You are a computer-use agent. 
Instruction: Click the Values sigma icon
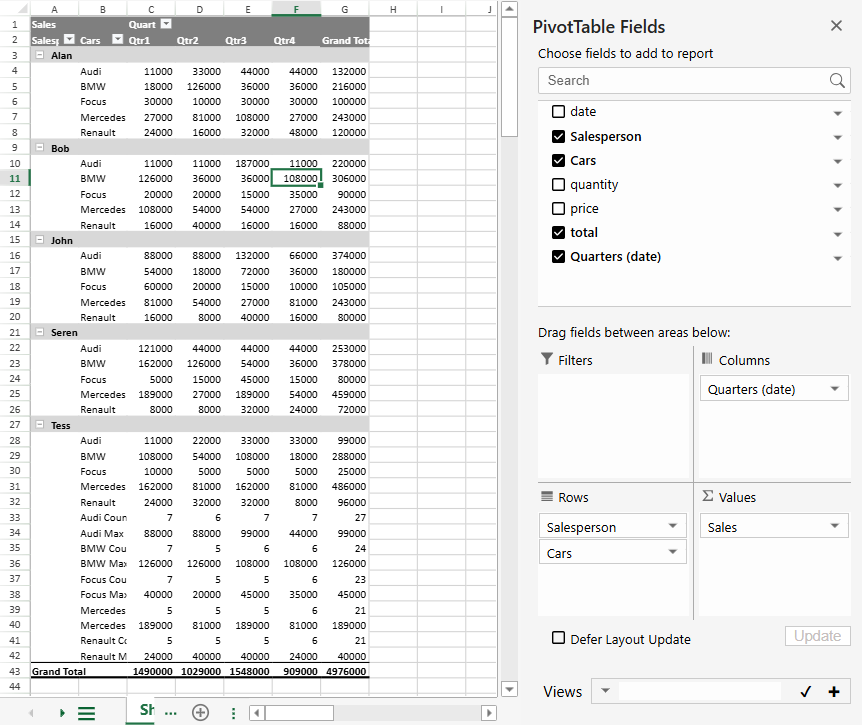click(708, 496)
